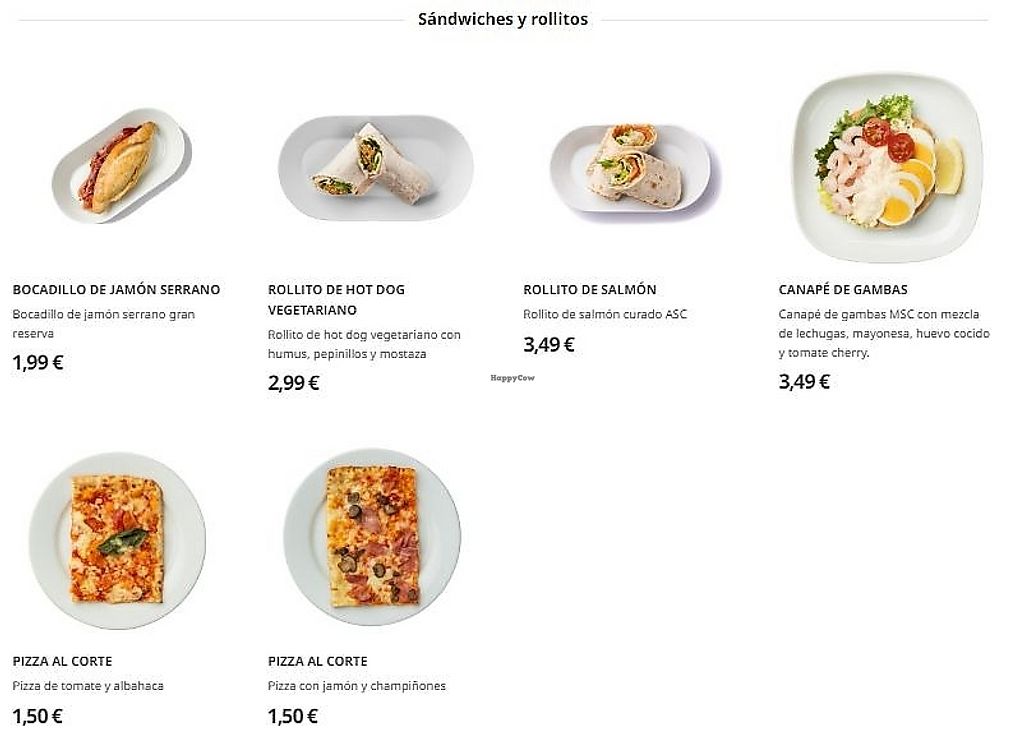1024x755 pixels.
Task: Open the ROLLITO DE SALMÓN product title
Action: [589, 290]
